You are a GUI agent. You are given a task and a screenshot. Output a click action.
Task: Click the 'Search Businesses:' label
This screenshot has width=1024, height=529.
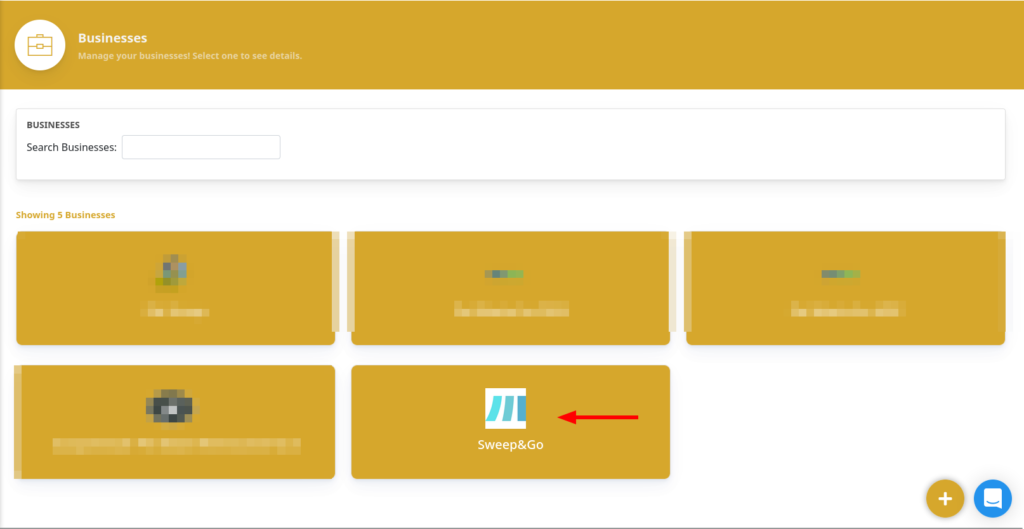click(x=71, y=147)
